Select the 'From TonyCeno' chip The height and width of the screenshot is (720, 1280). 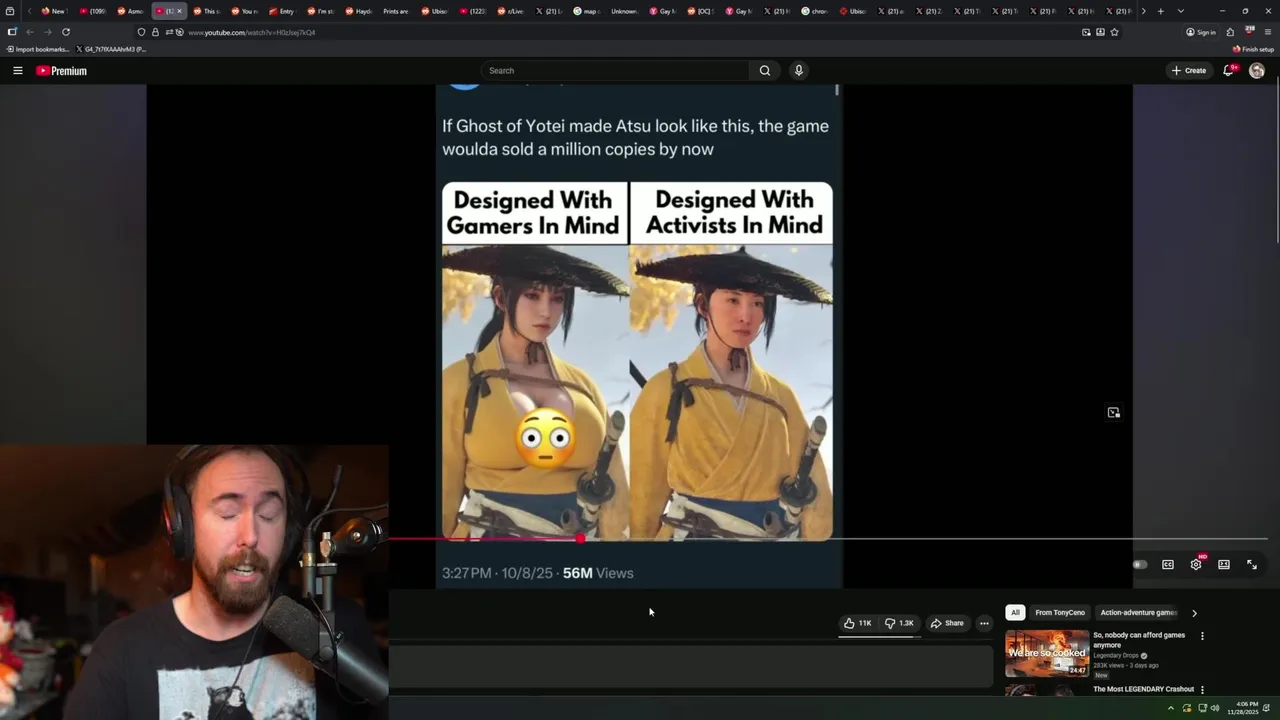pyautogui.click(x=1060, y=613)
